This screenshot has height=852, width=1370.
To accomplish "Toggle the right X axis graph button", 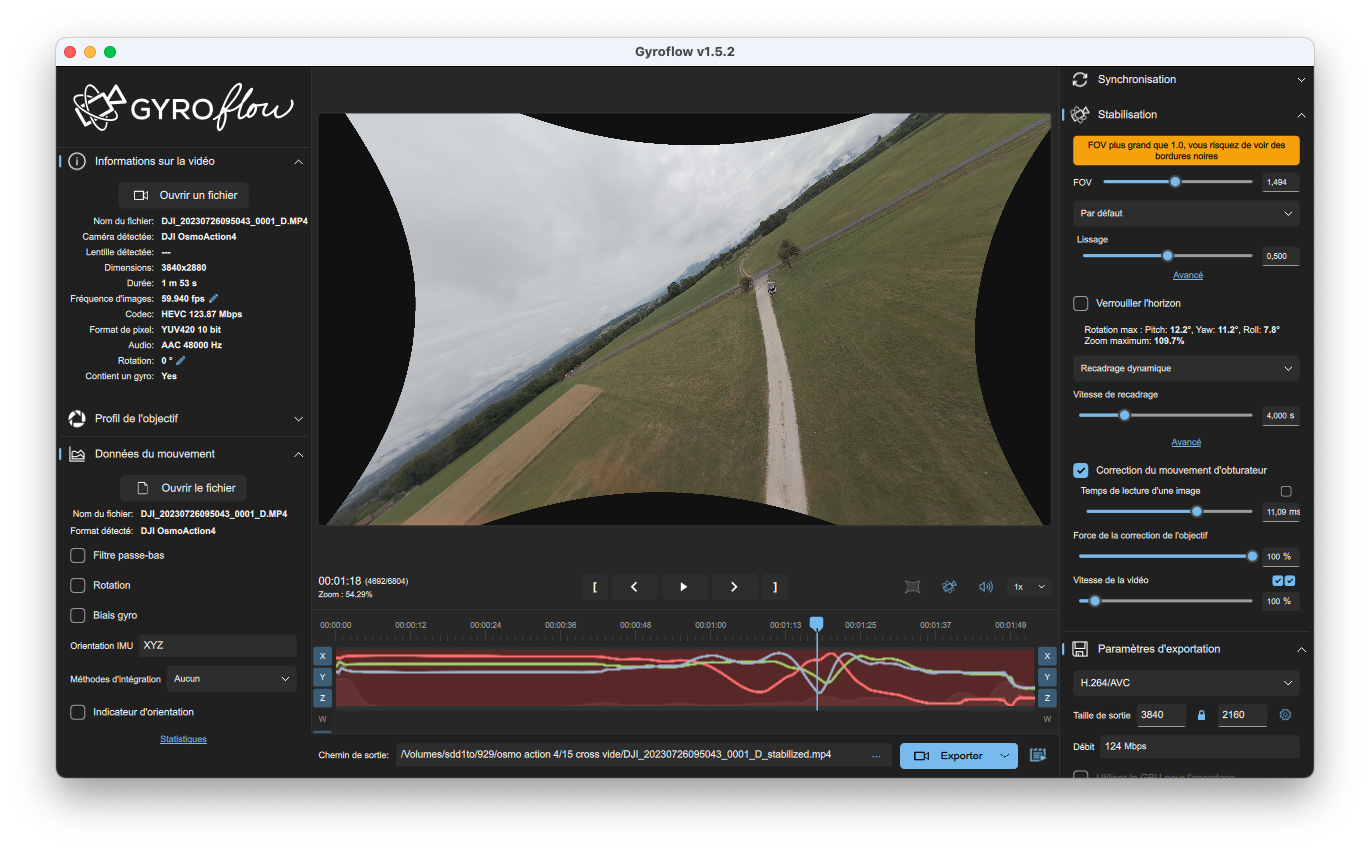I will (1047, 656).
